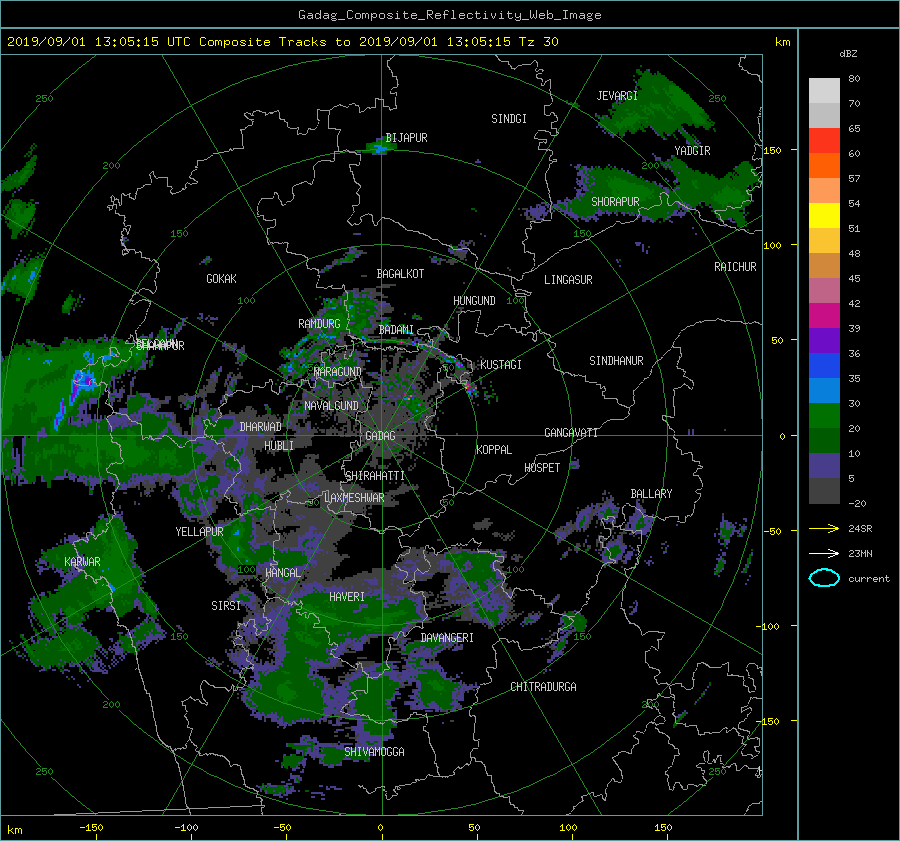Click the SHIRAHATTI city label
Screen dimensions: 900x841
[x=375, y=476]
